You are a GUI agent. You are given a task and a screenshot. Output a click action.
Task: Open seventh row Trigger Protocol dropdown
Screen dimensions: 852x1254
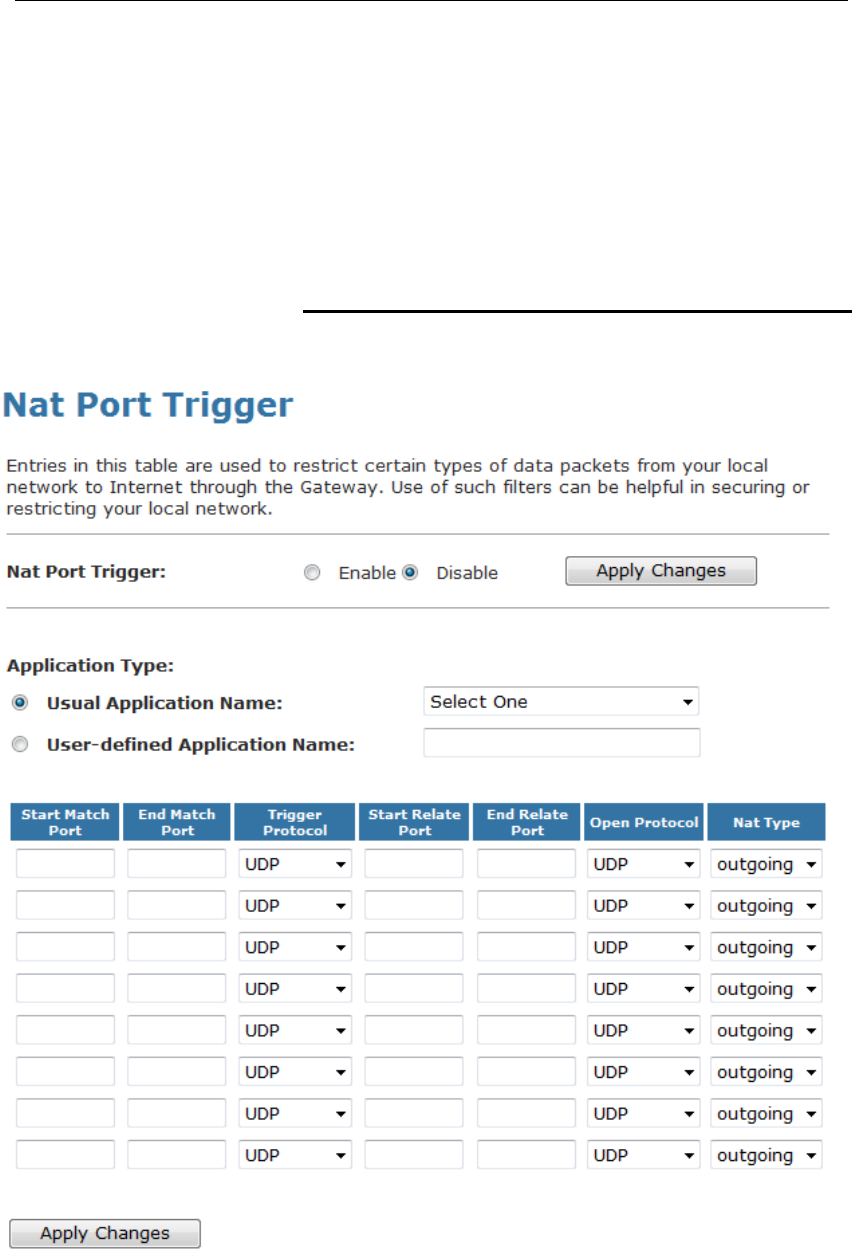point(295,1114)
